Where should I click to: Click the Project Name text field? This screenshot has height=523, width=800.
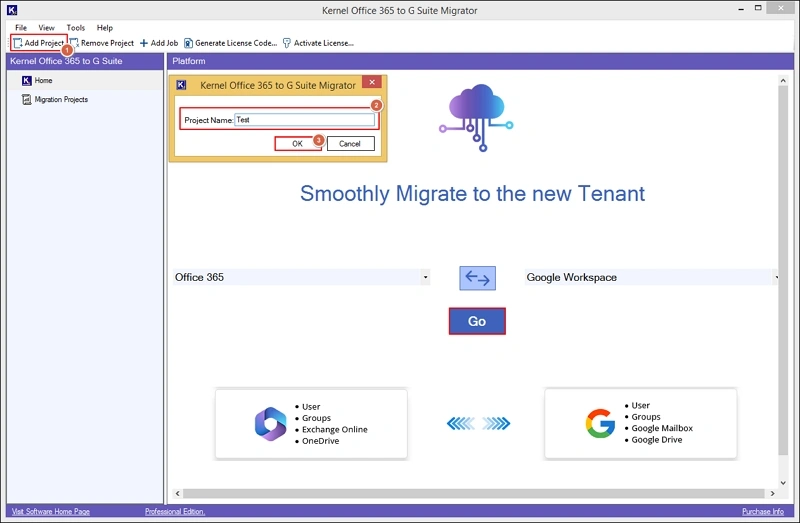point(304,120)
